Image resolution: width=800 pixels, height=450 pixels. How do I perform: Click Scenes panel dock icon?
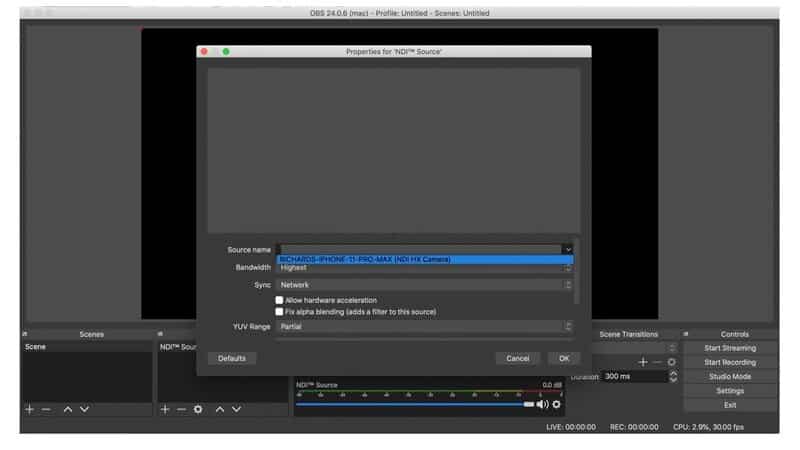click(24, 334)
